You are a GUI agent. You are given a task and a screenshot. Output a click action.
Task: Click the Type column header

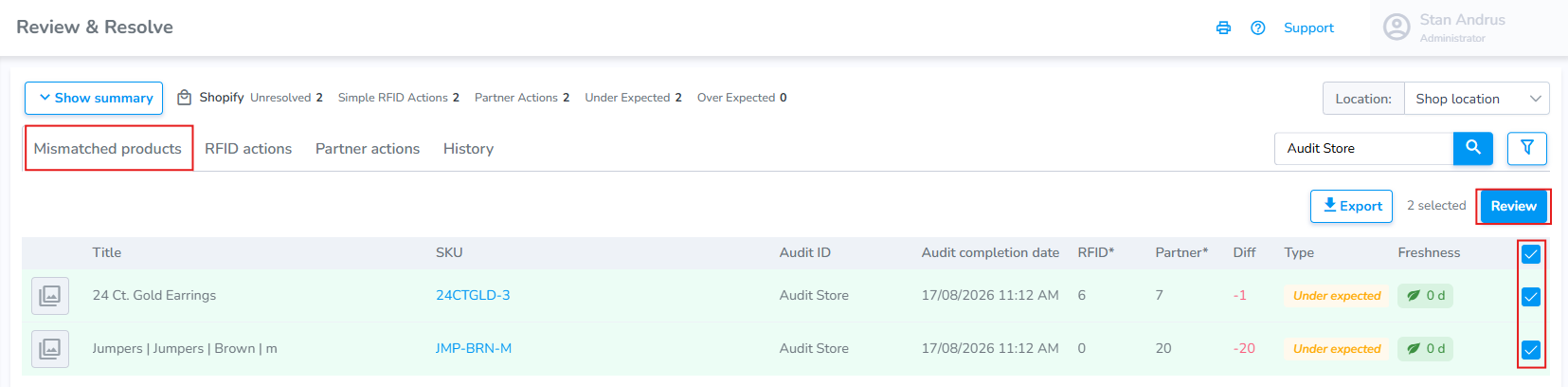[1299, 252]
